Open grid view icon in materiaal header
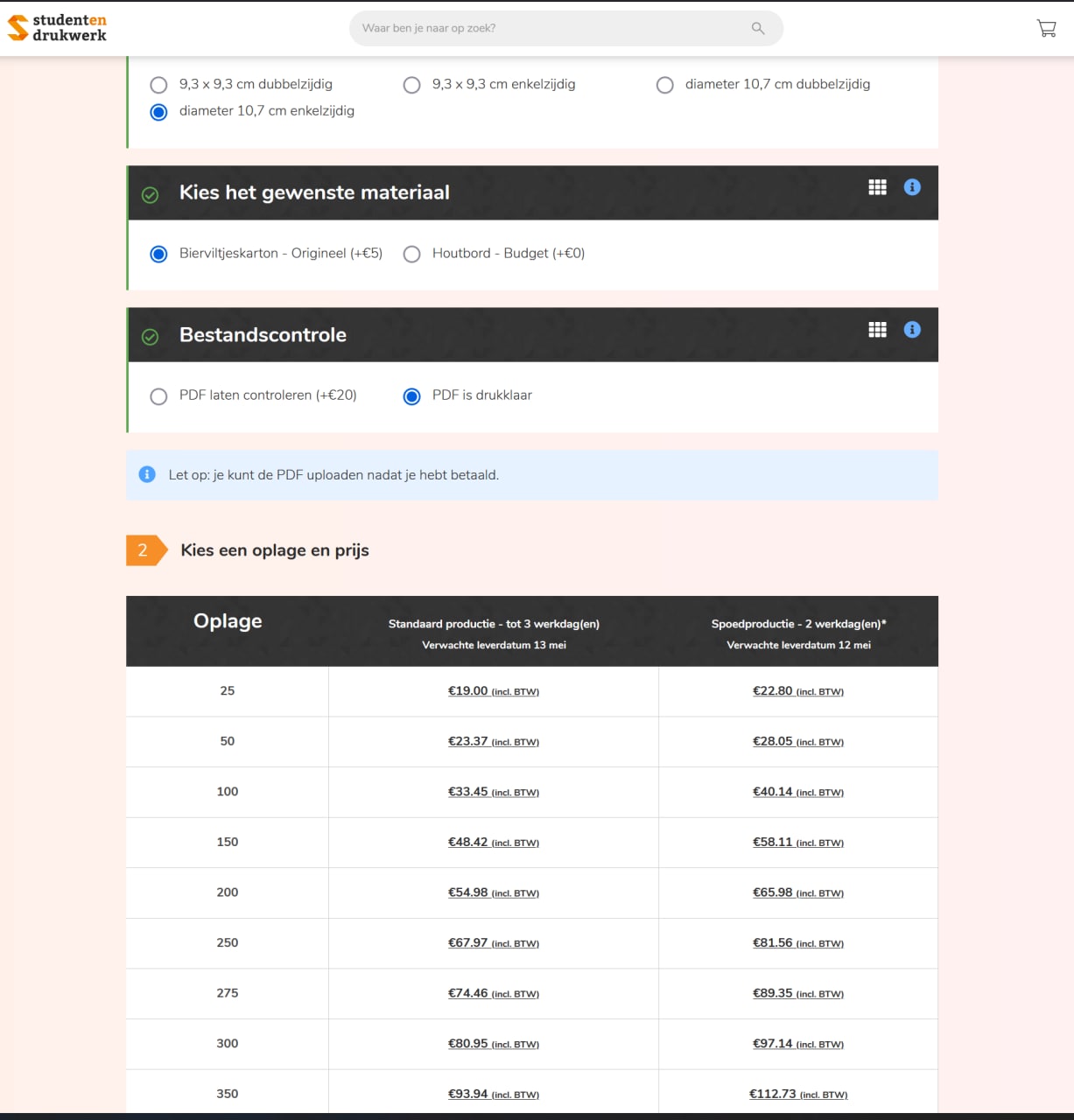 [877, 187]
